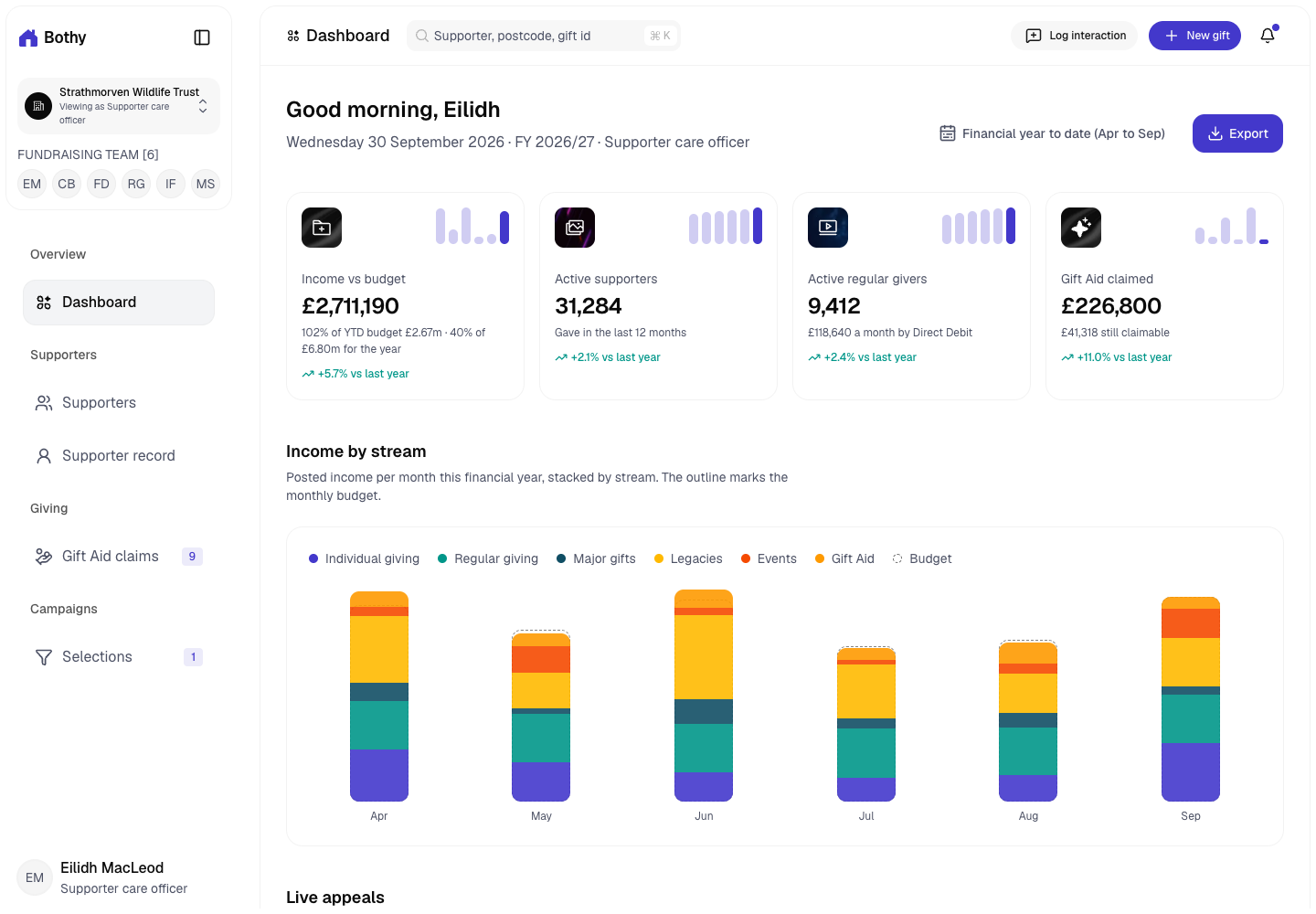
Task: Toggle Regular giving legend series
Action: click(488, 558)
